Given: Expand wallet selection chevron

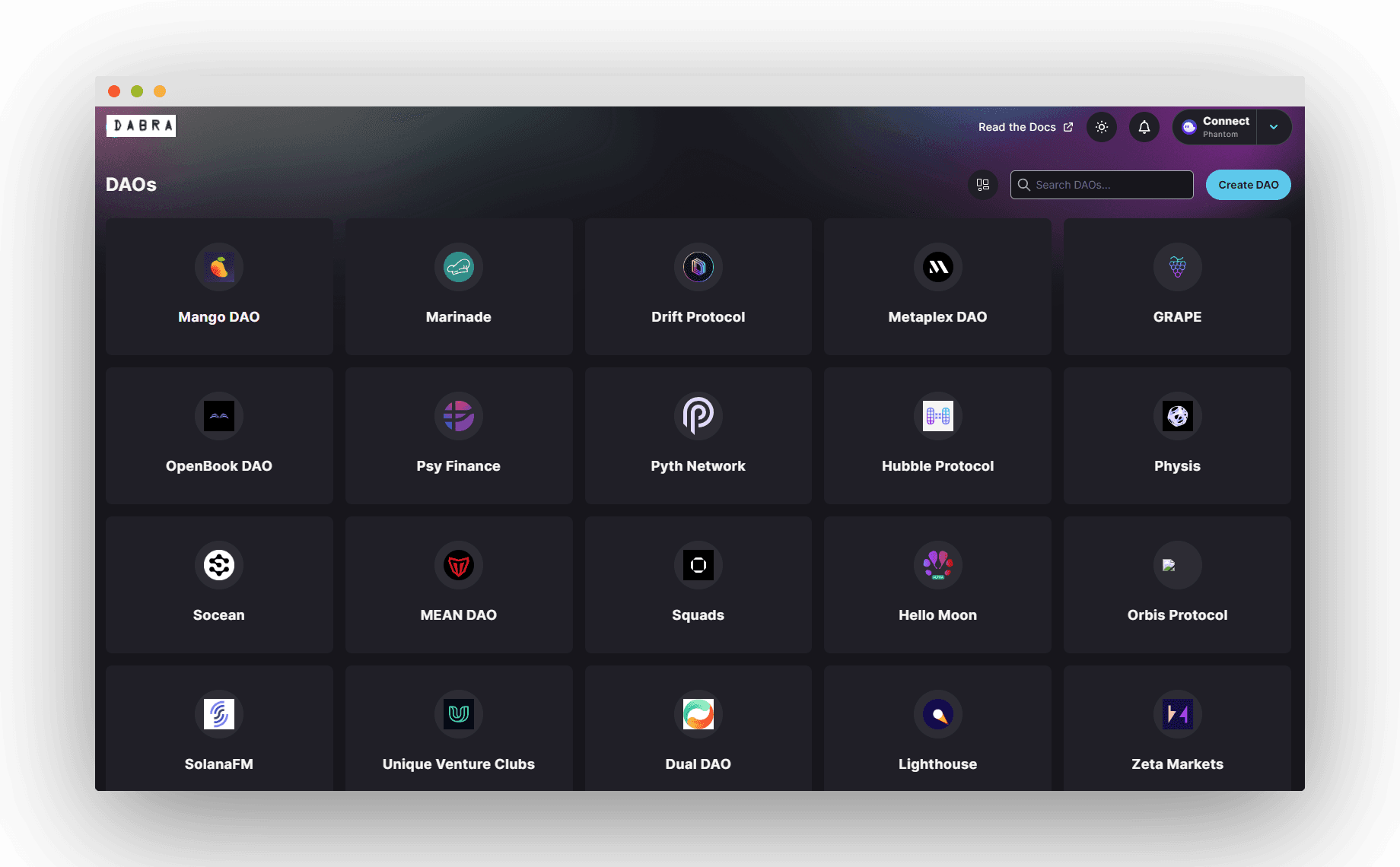Looking at the screenshot, I should tap(1274, 127).
